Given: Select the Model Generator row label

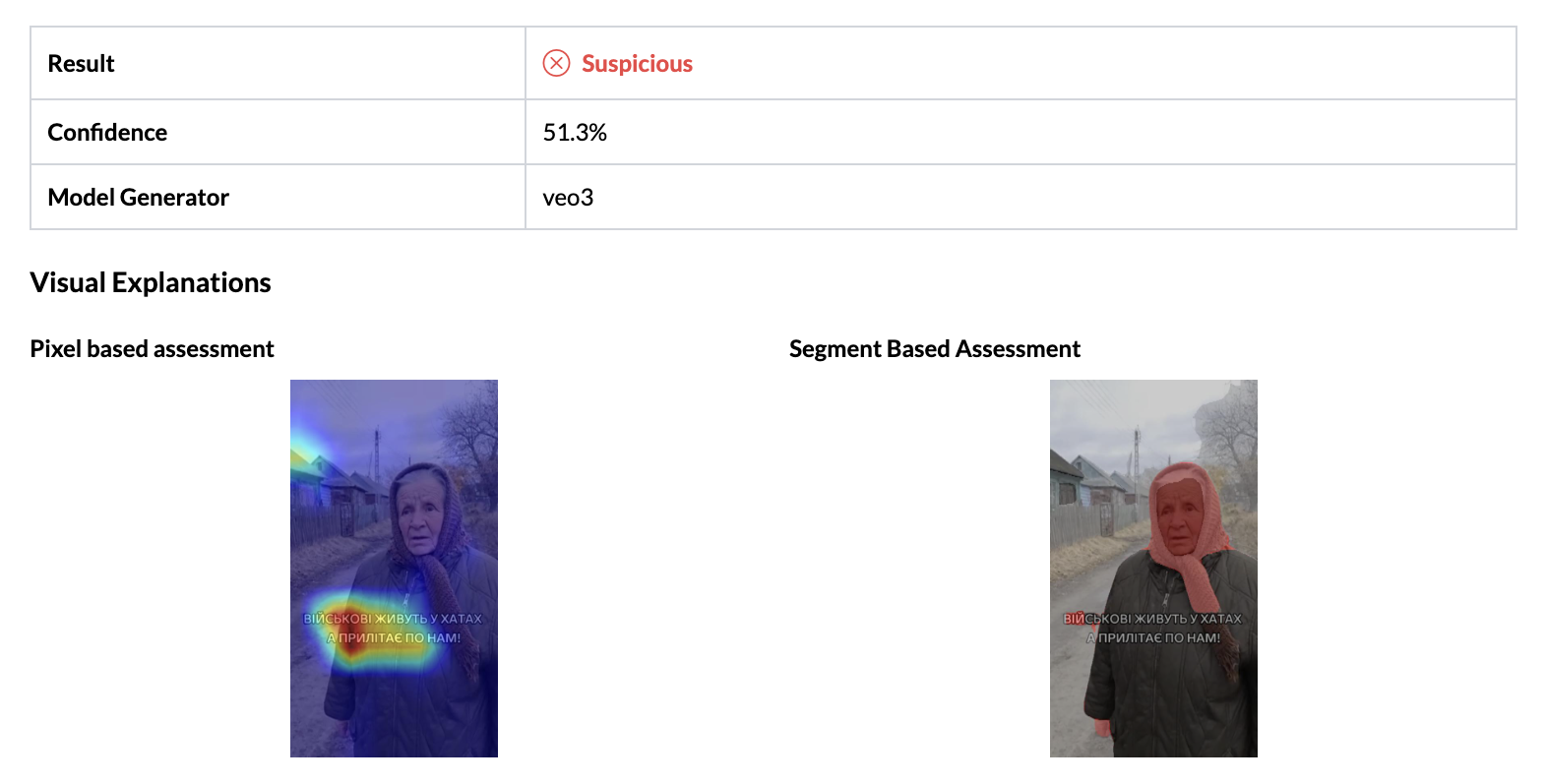Looking at the screenshot, I should click(x=138, y=198).
